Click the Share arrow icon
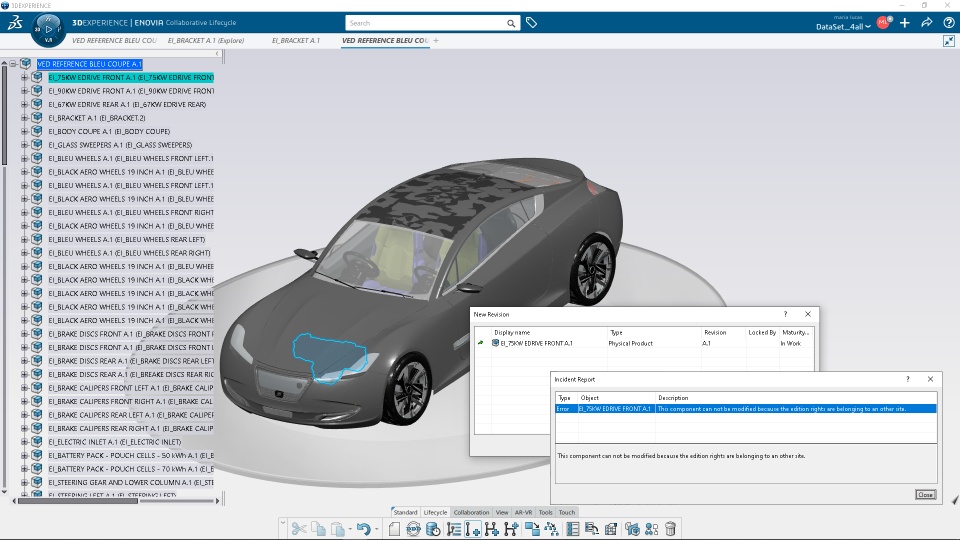 pyautogui.click(x=927, y=23)
